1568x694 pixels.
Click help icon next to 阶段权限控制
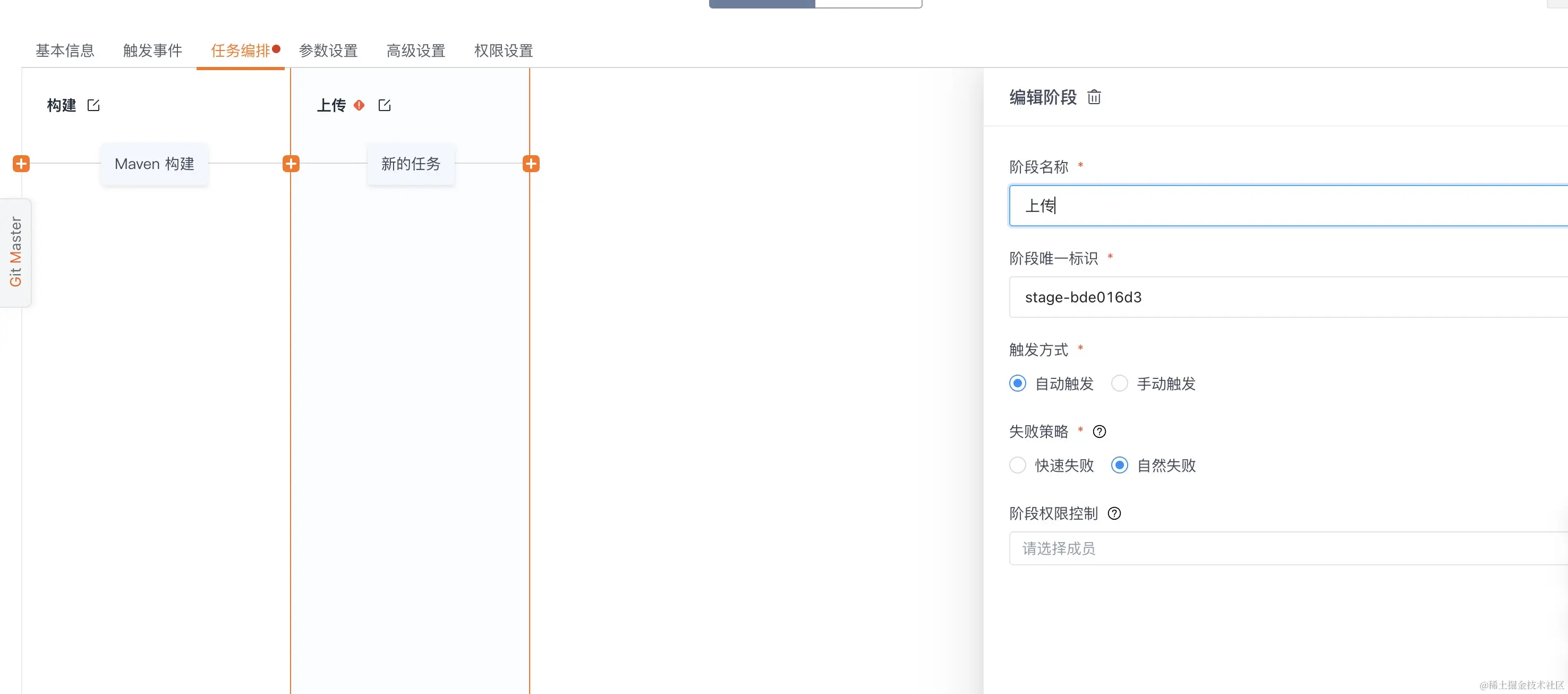pos(1114,513)
